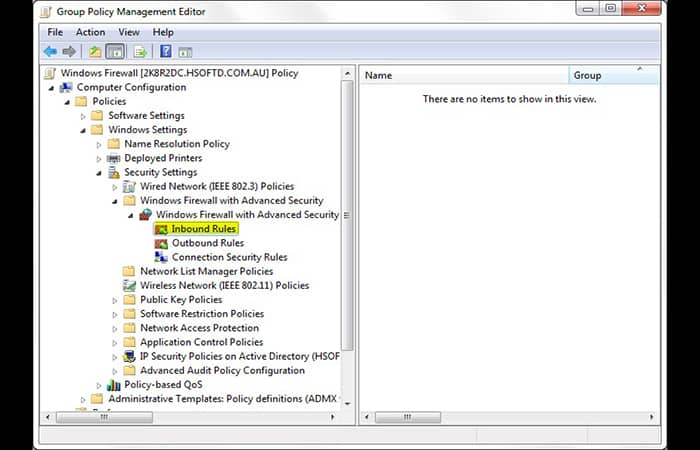Screen dimensions: 700x450
Task: Click the tree pane scroll down arrow
Action: [x=347, y=404]
